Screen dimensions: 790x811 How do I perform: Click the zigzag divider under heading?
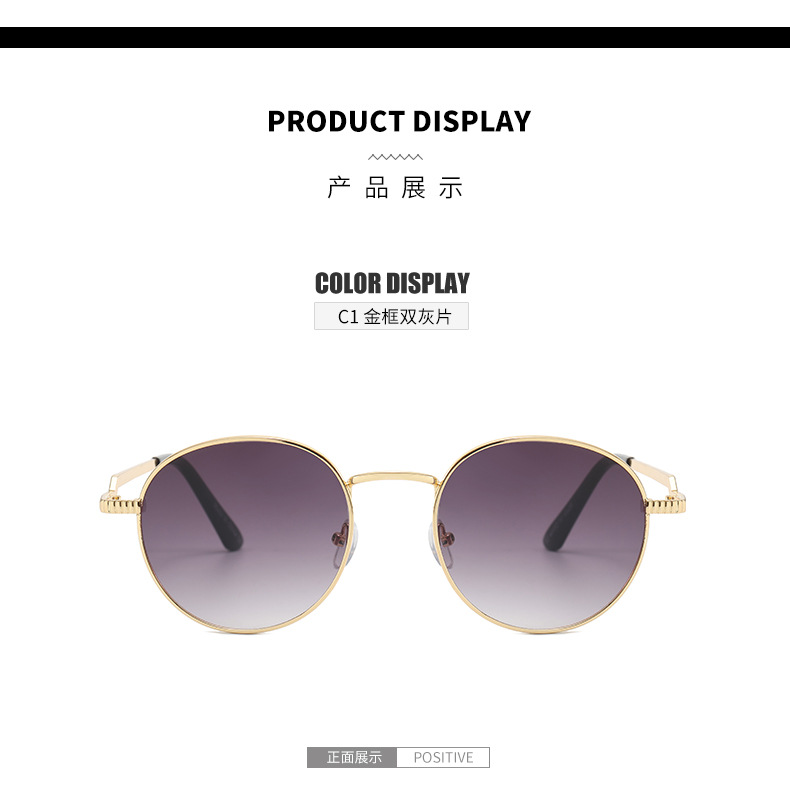(x=395, y=157)
